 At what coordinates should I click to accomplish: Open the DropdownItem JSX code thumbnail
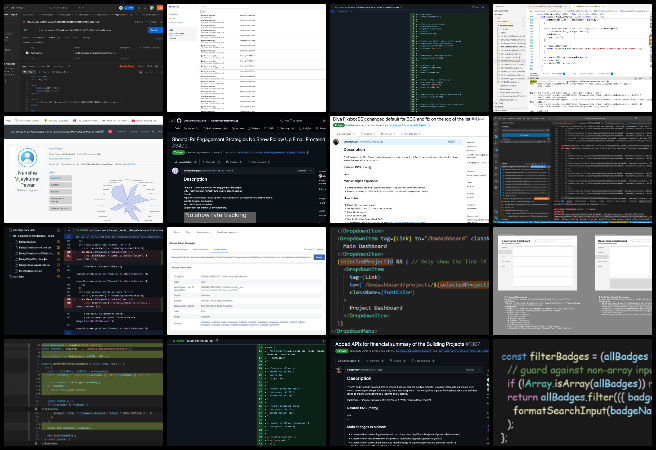(409, 280)
